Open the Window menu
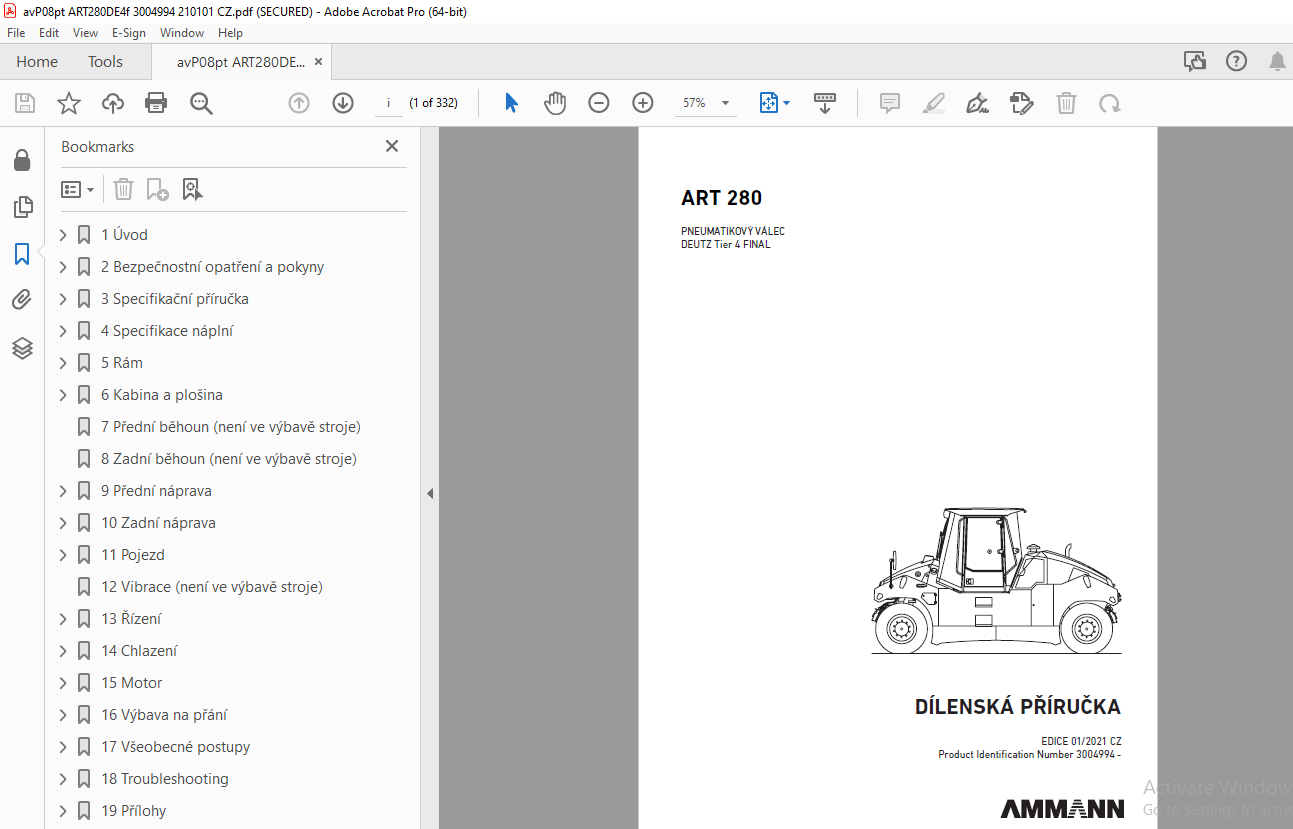Viewport: 1293px width, 829px height. [x=182, y=33]
